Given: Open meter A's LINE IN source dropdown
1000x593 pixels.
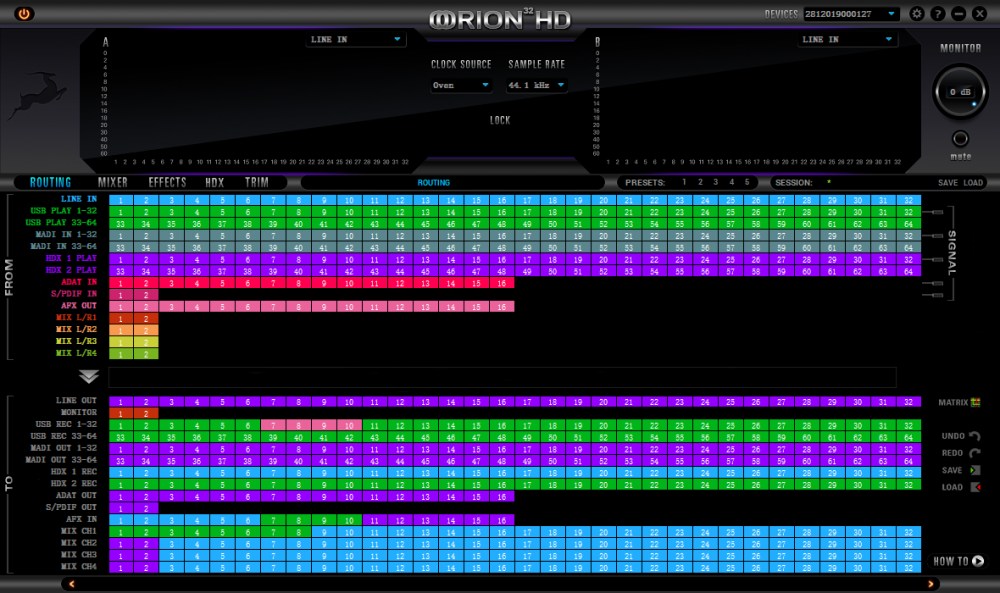Looking at the screenshot, I should click(x=356, y=40).
